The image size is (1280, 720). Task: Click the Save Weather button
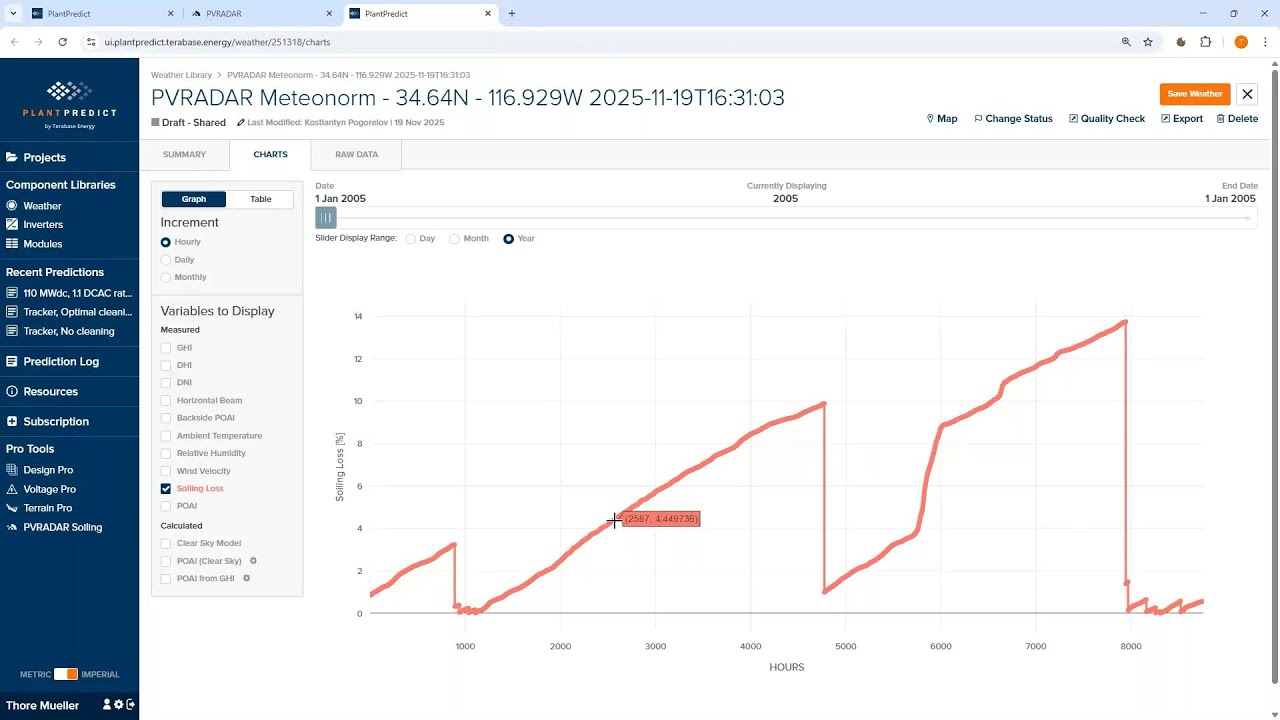1195,94
